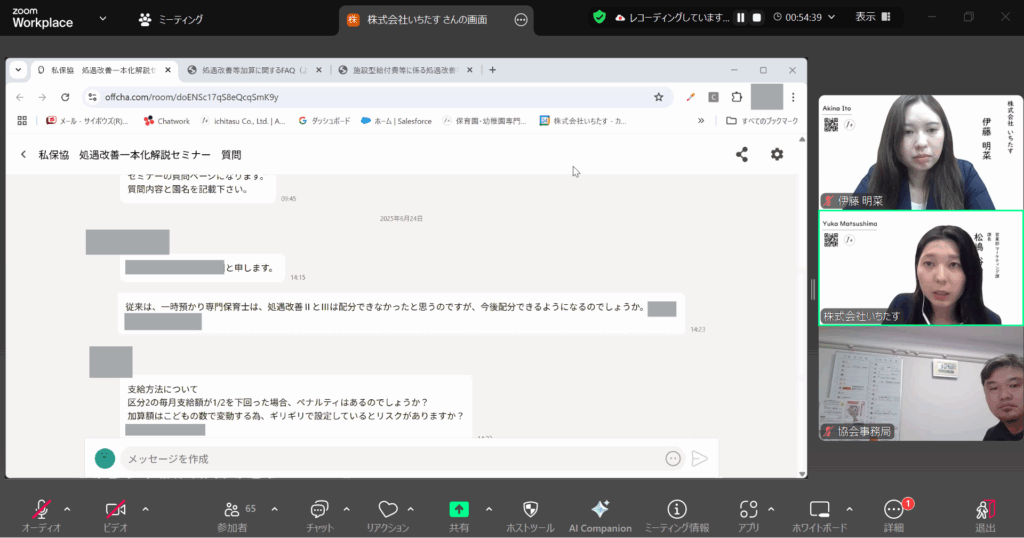
Task: Switch to the ミーティング tab
Action: pyautogui.click(x=171, y=19)
